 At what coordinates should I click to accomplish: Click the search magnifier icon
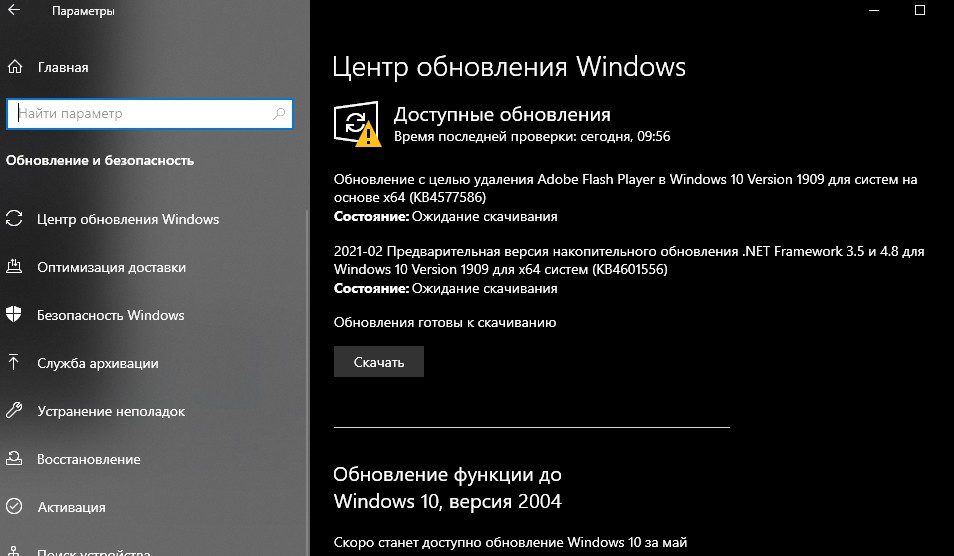click(279, 114)
